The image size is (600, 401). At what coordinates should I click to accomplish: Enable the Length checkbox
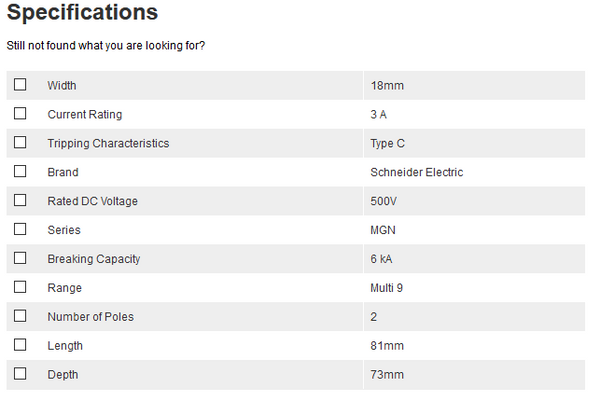(20, 345)
